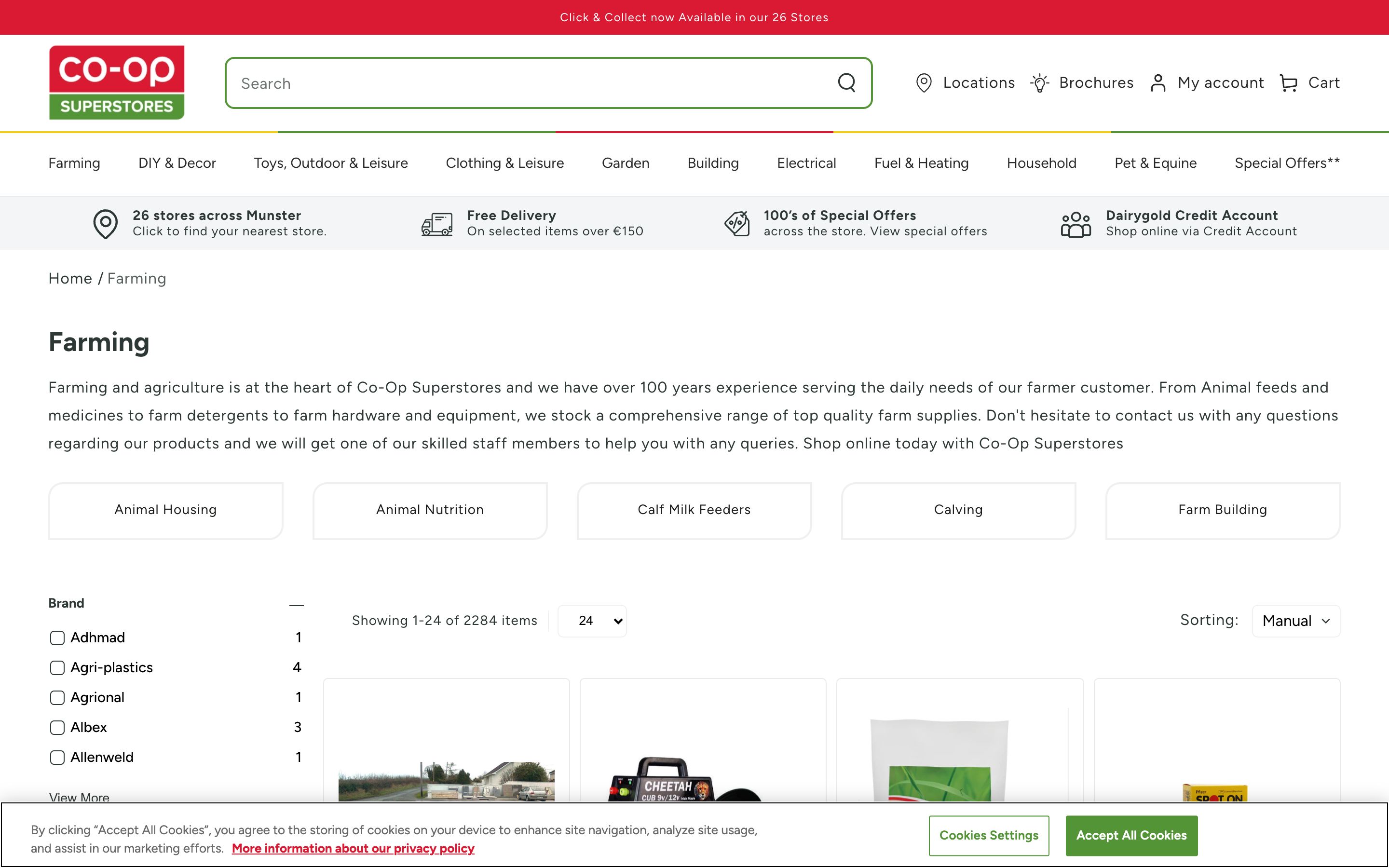
Task: Check the Agri-plastics brand filter
Action: (57, 668)
